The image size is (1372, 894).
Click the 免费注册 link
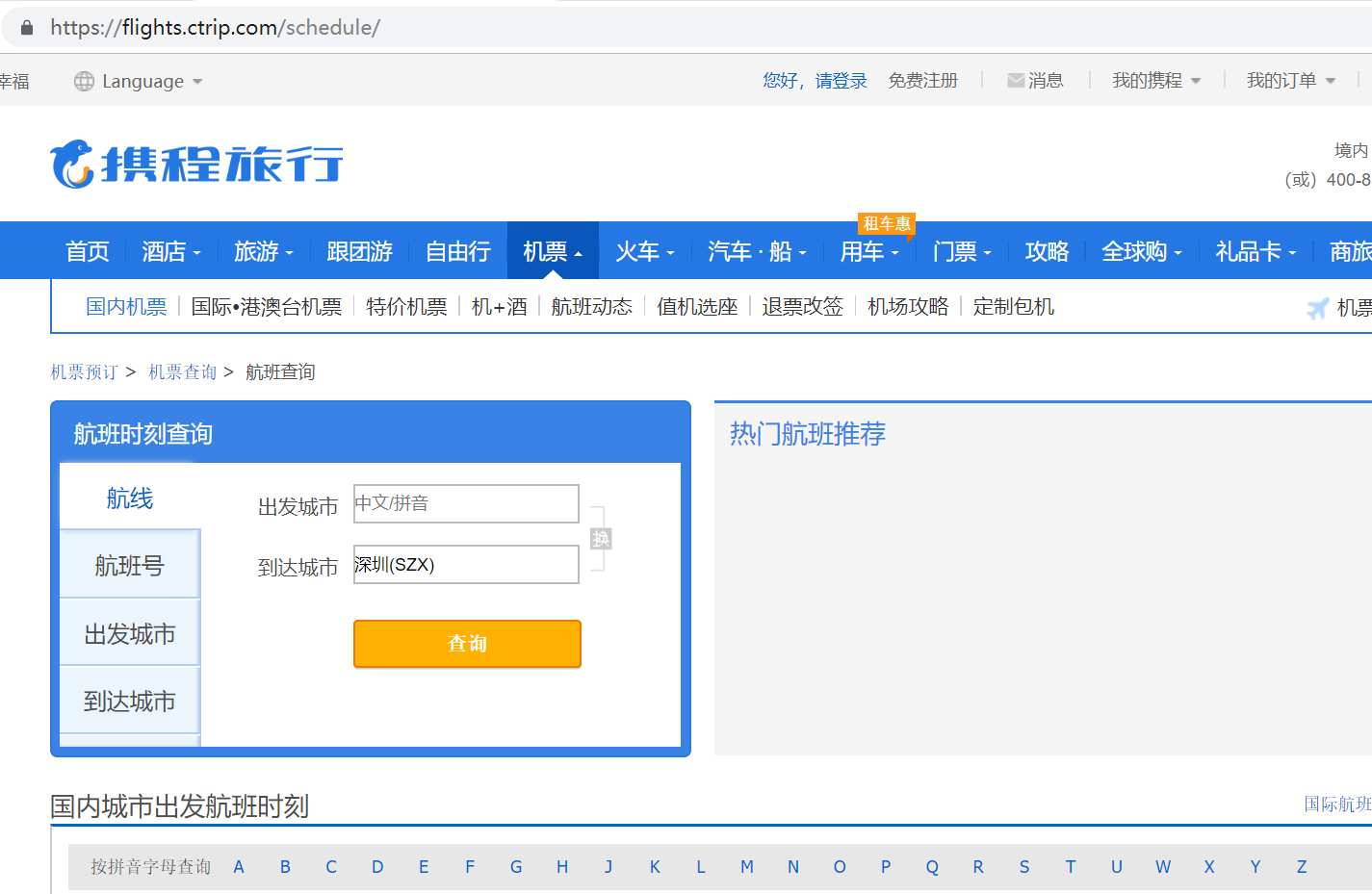922,81
